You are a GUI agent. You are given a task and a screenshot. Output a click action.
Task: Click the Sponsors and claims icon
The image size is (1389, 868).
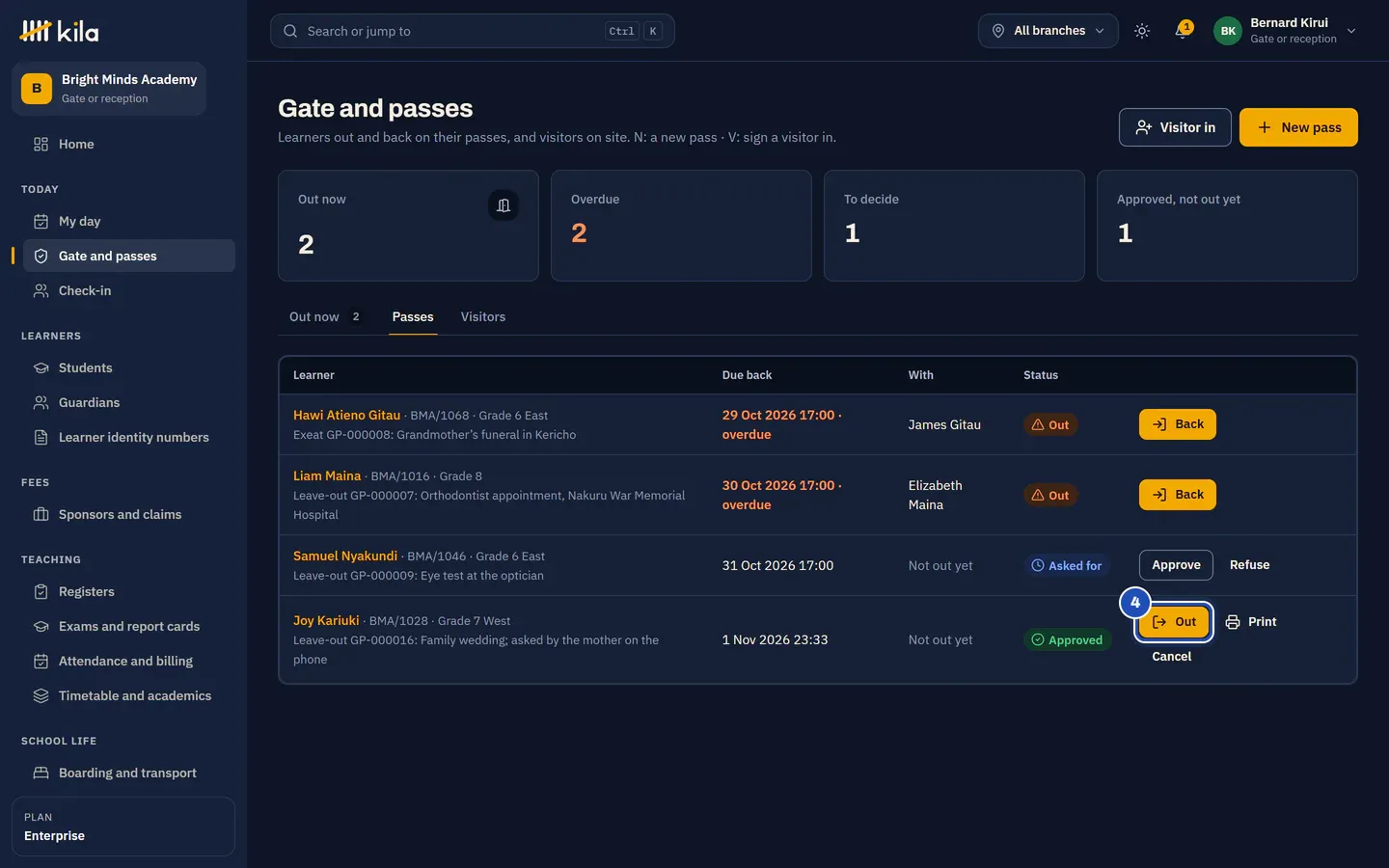41,514
